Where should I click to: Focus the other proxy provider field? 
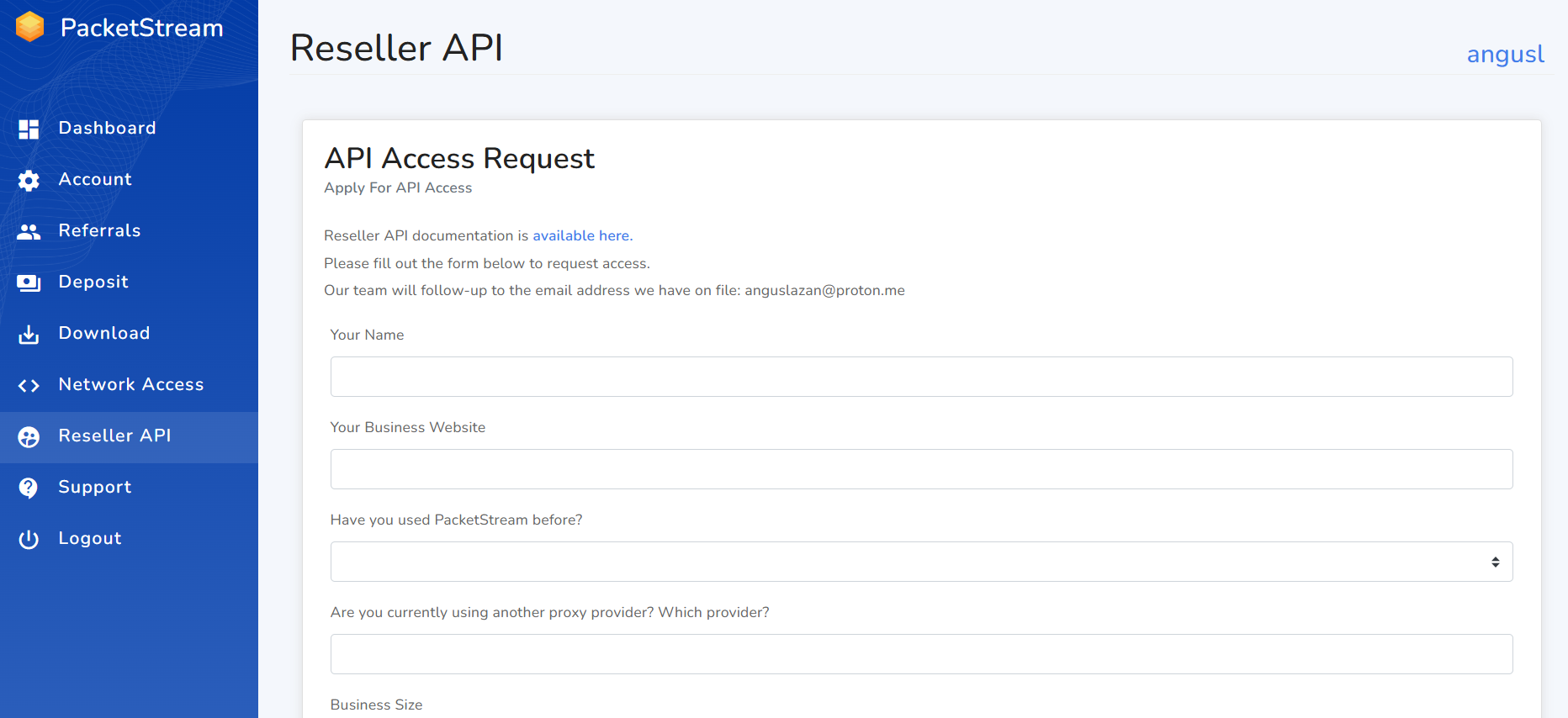tap(921, 654)
